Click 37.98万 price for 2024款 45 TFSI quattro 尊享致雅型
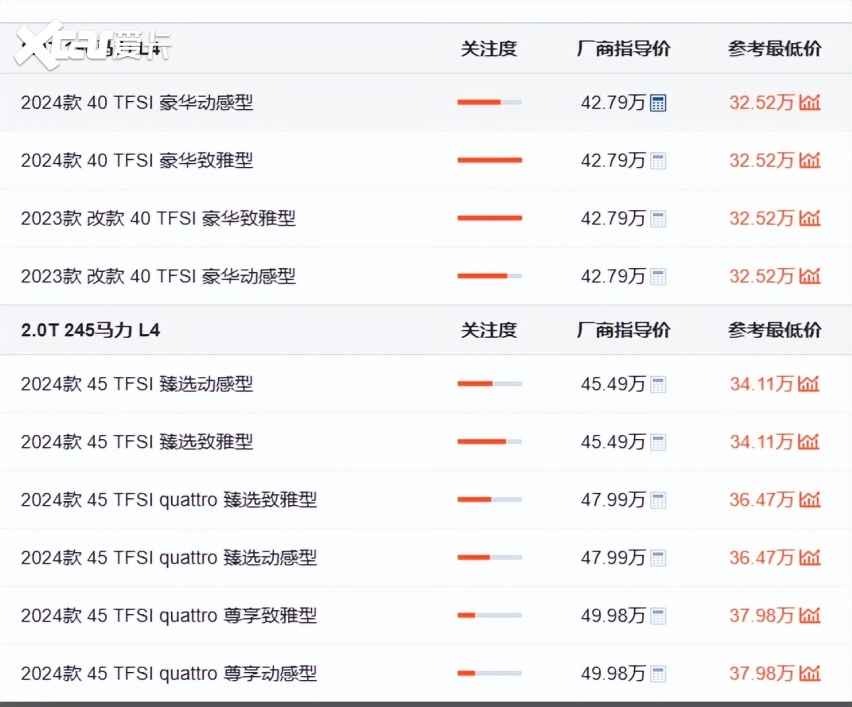Screen dimensions: 852x707 tap(761, 616)
